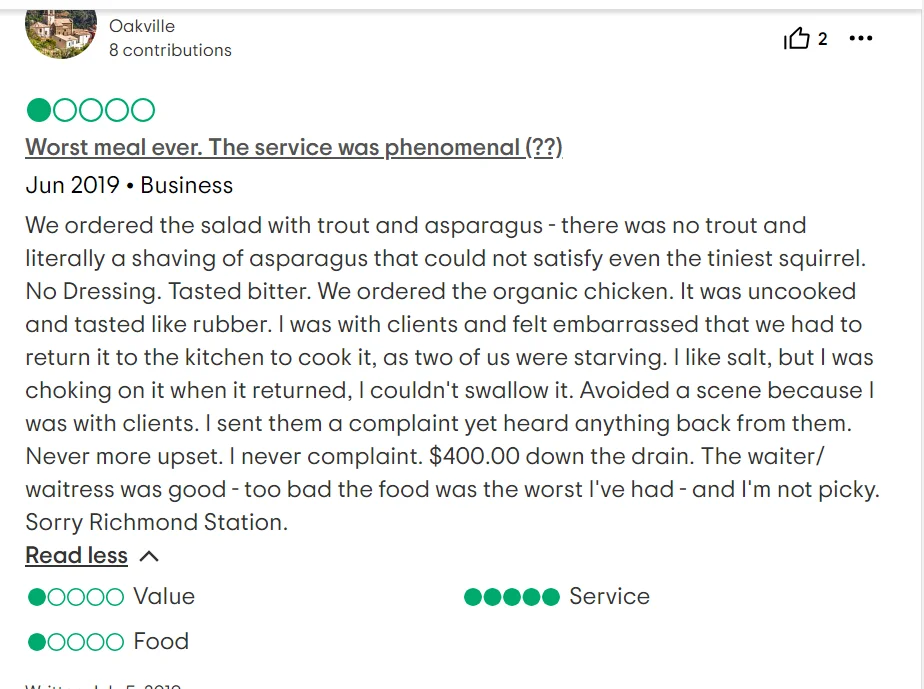Click the filled Food rating bubble

35,641
